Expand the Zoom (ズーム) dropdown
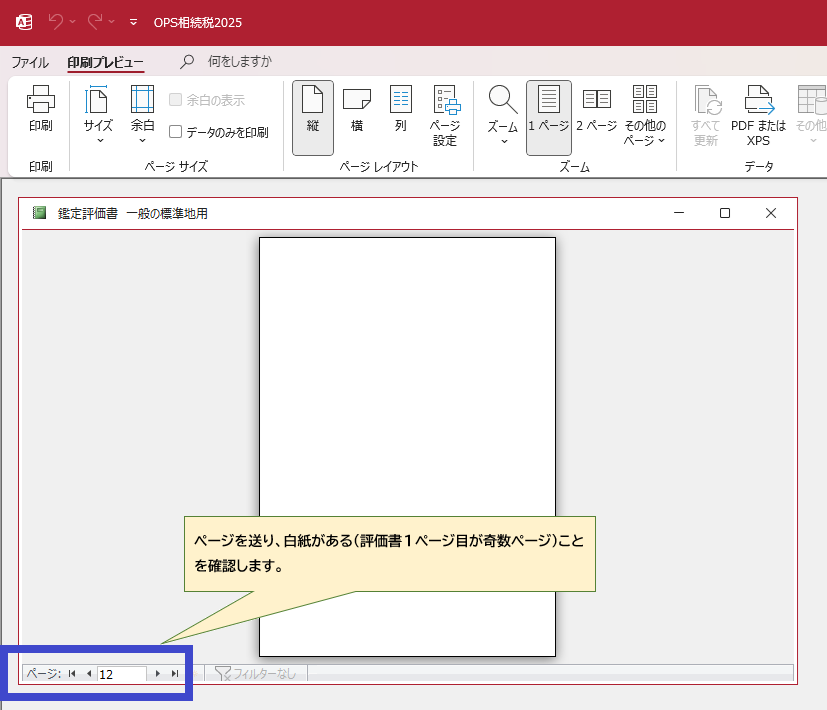Image resolution: width=827 pixels, height=710 pixels. coord(503,115)
